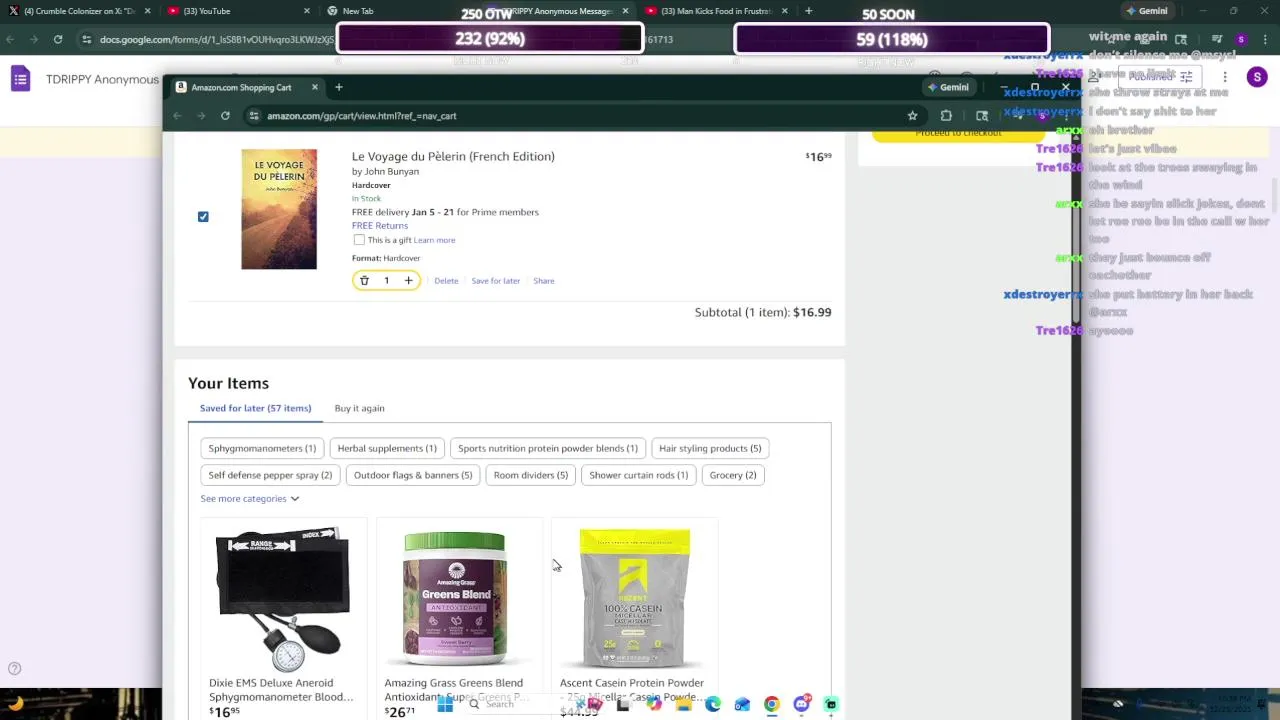
Task: Click the Dixie EMS Deluxe Aneroid title
Action: coord(281,690)
